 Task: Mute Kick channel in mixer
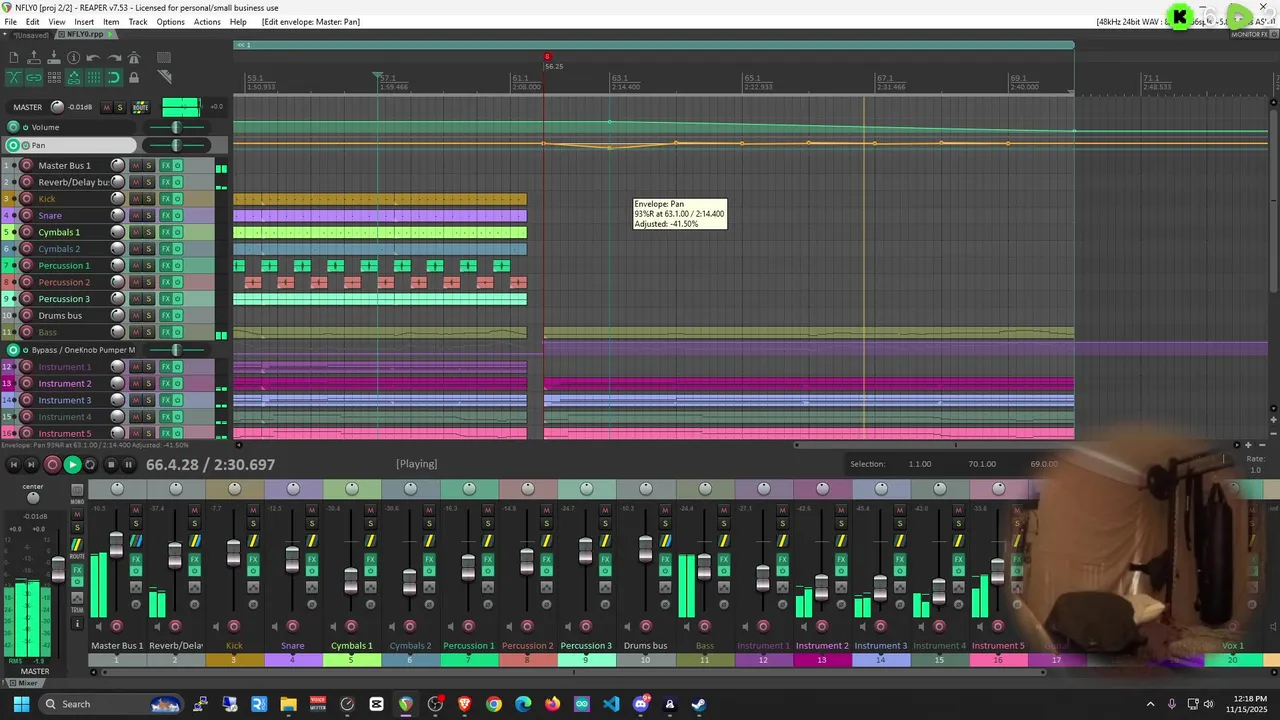point(253,510)
